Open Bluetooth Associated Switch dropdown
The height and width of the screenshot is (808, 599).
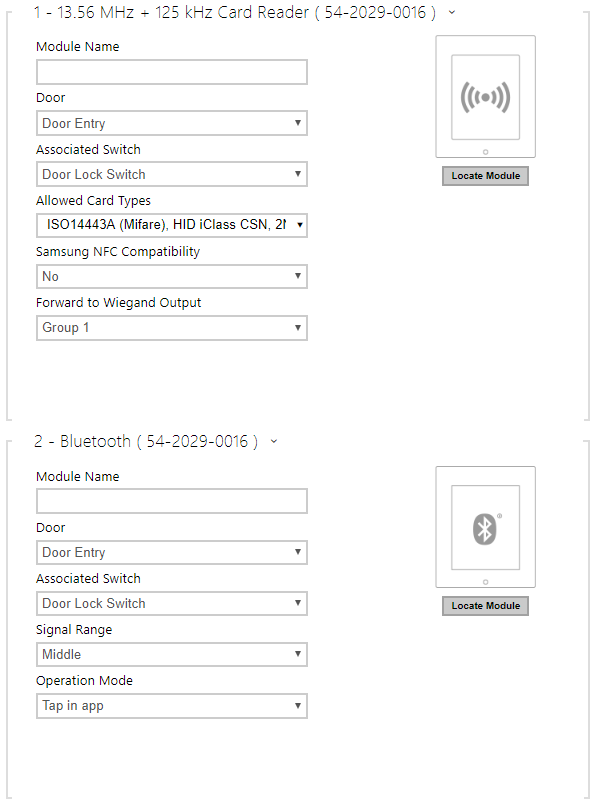tap(172, 603)
